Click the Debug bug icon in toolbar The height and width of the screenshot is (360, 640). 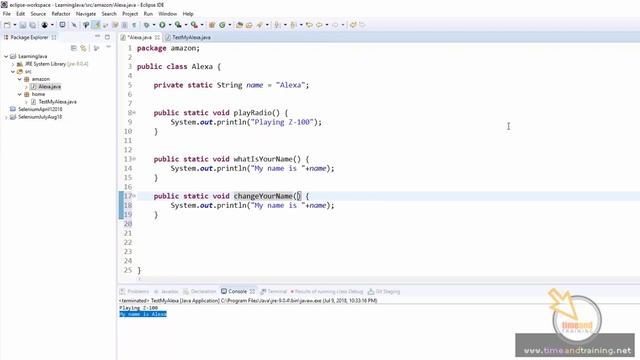pyautogui.click(x=147, y=25)
